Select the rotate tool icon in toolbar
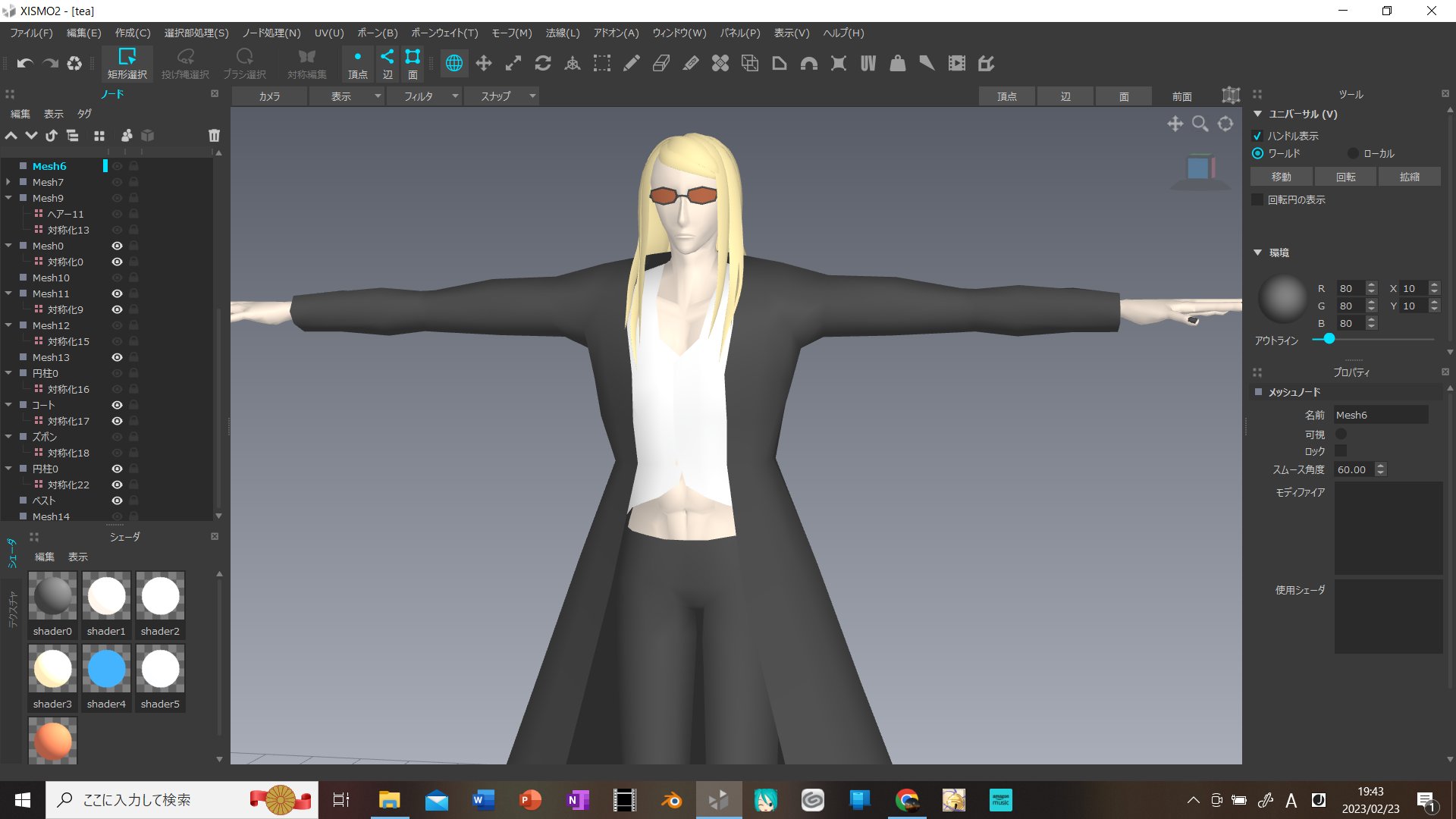 pos(543,64)
